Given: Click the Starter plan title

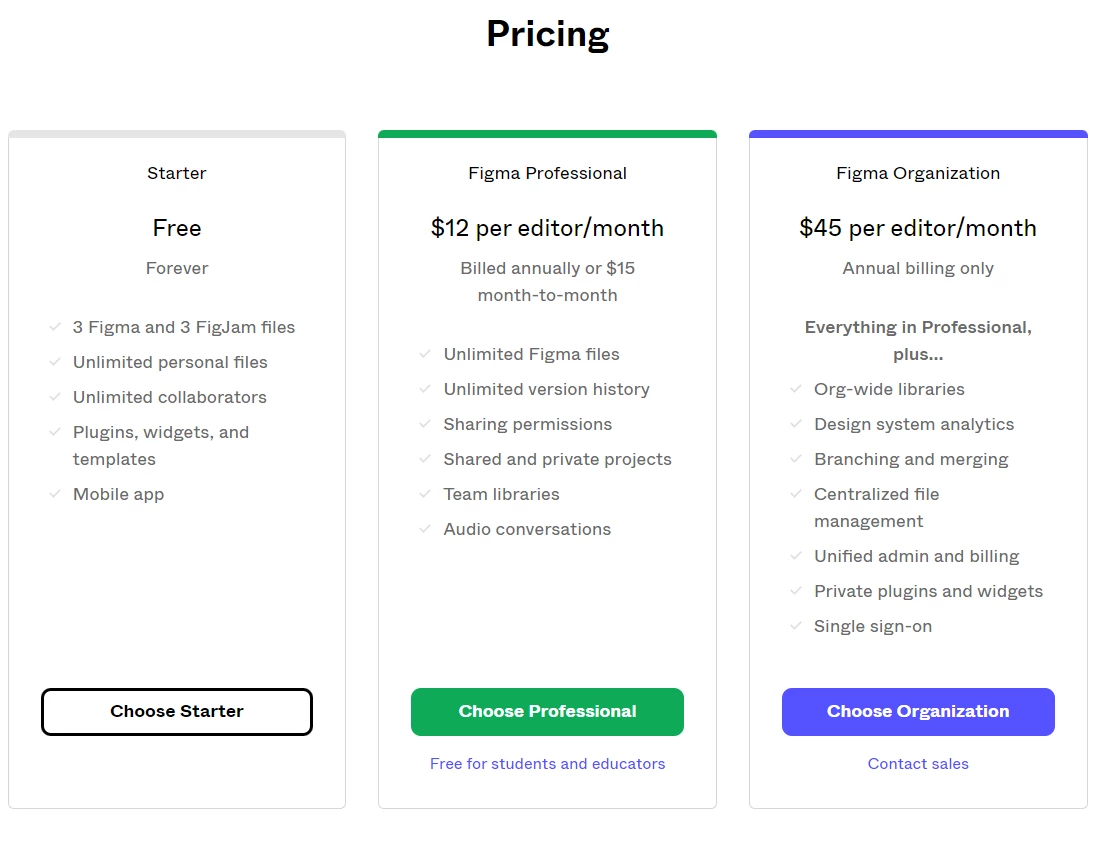Looking at the screenshot, I should click(177, 173).
